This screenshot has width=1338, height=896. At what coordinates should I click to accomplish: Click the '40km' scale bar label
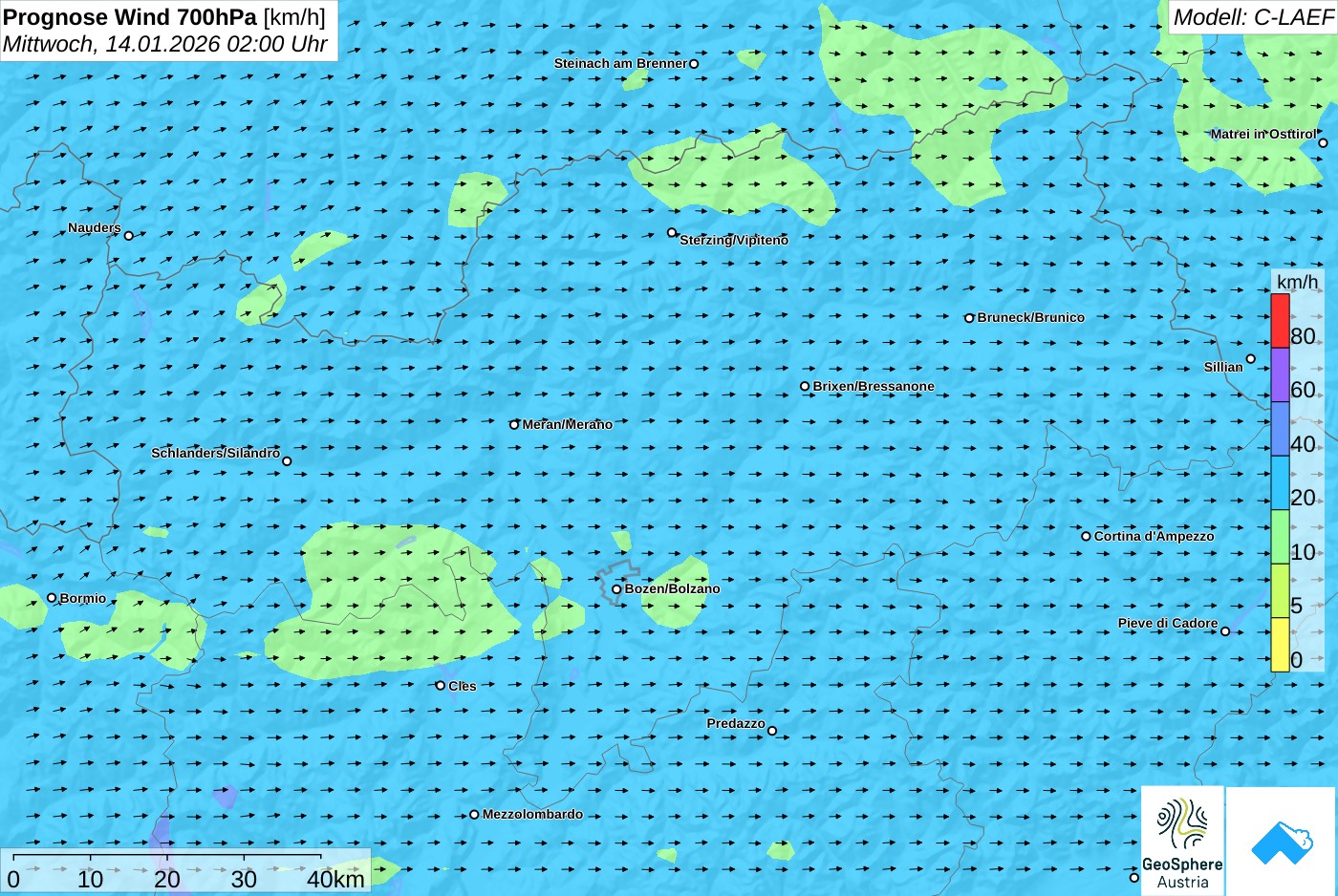tap(335, 879)
